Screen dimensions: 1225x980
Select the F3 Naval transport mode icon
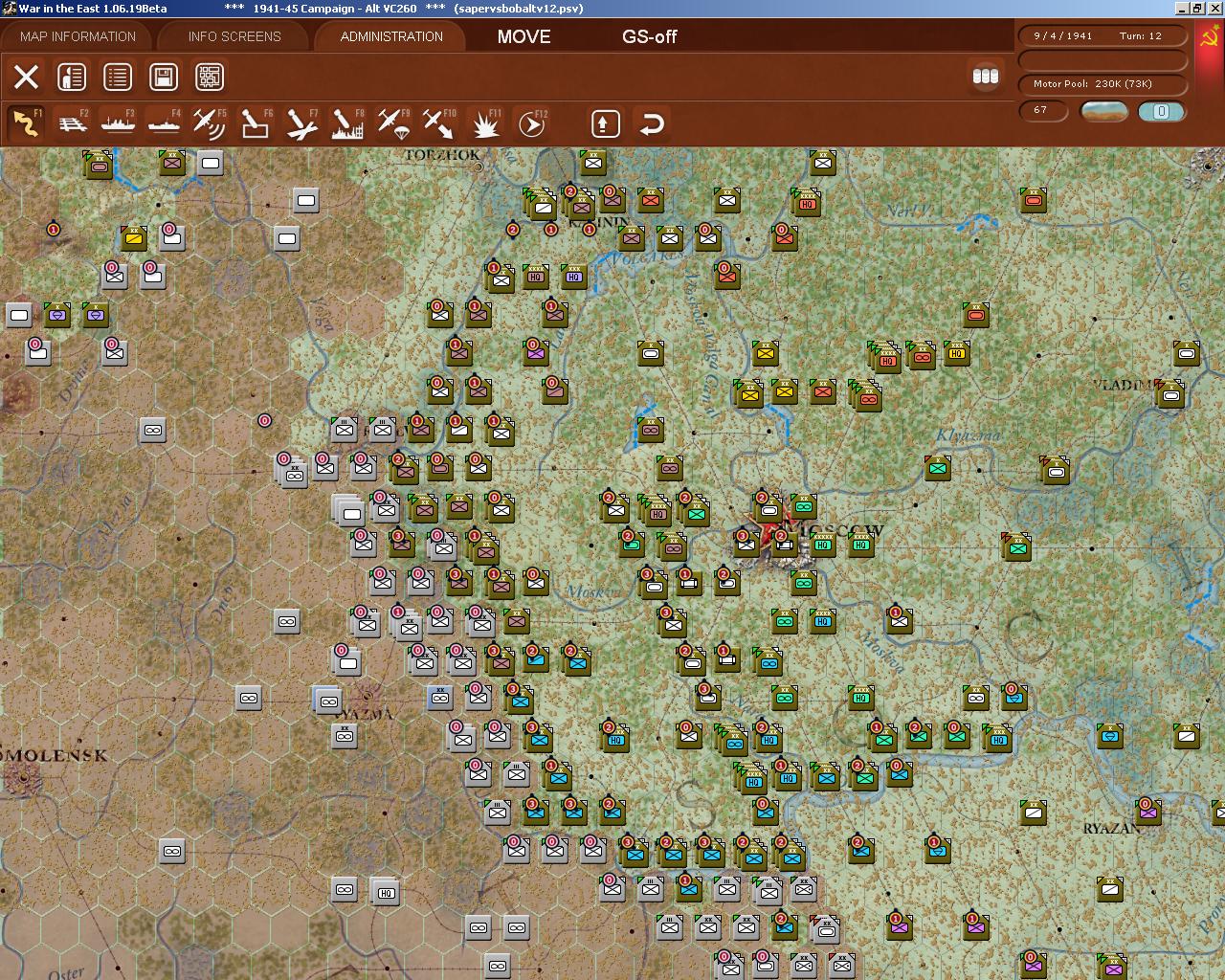click(x=118, y=123)
